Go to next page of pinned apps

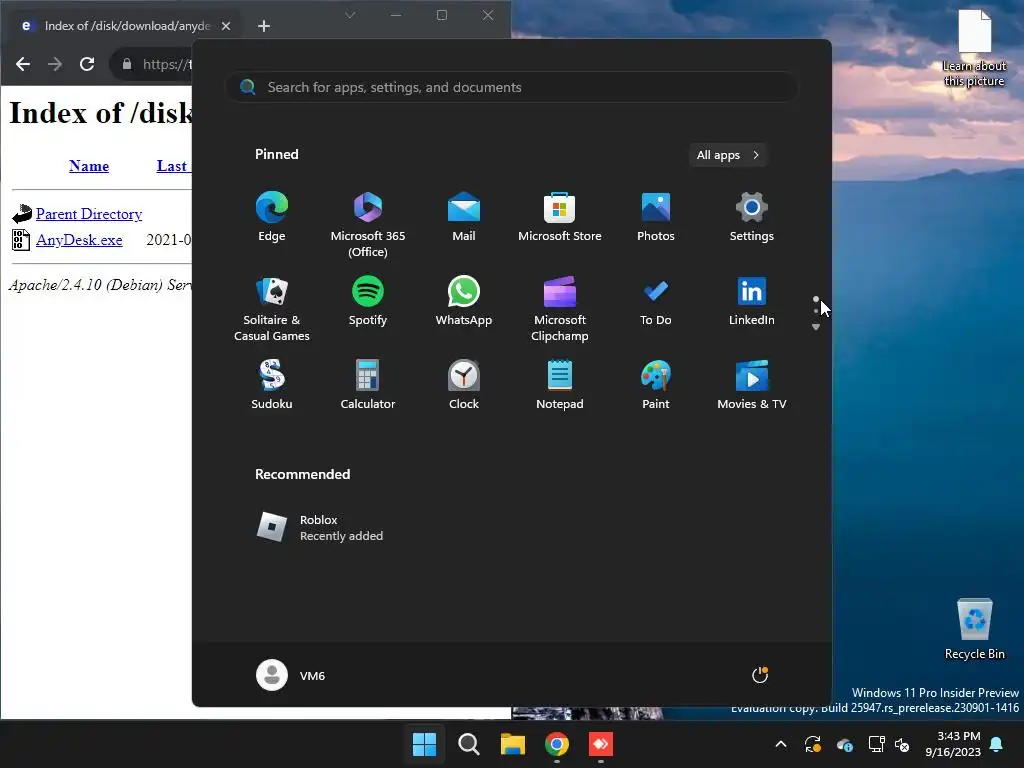tap(816, 327)
